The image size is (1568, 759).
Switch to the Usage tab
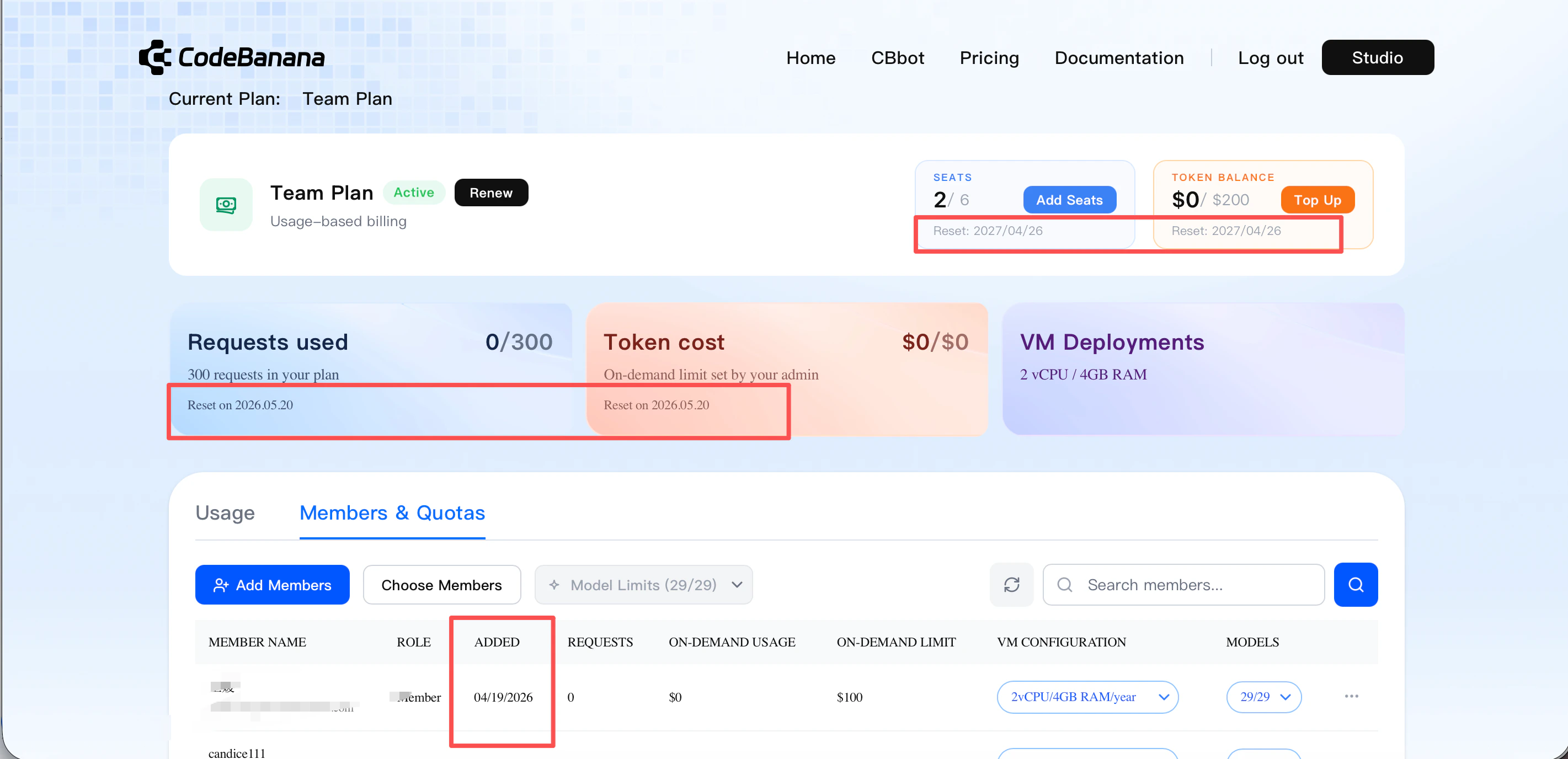click(225, 512)
